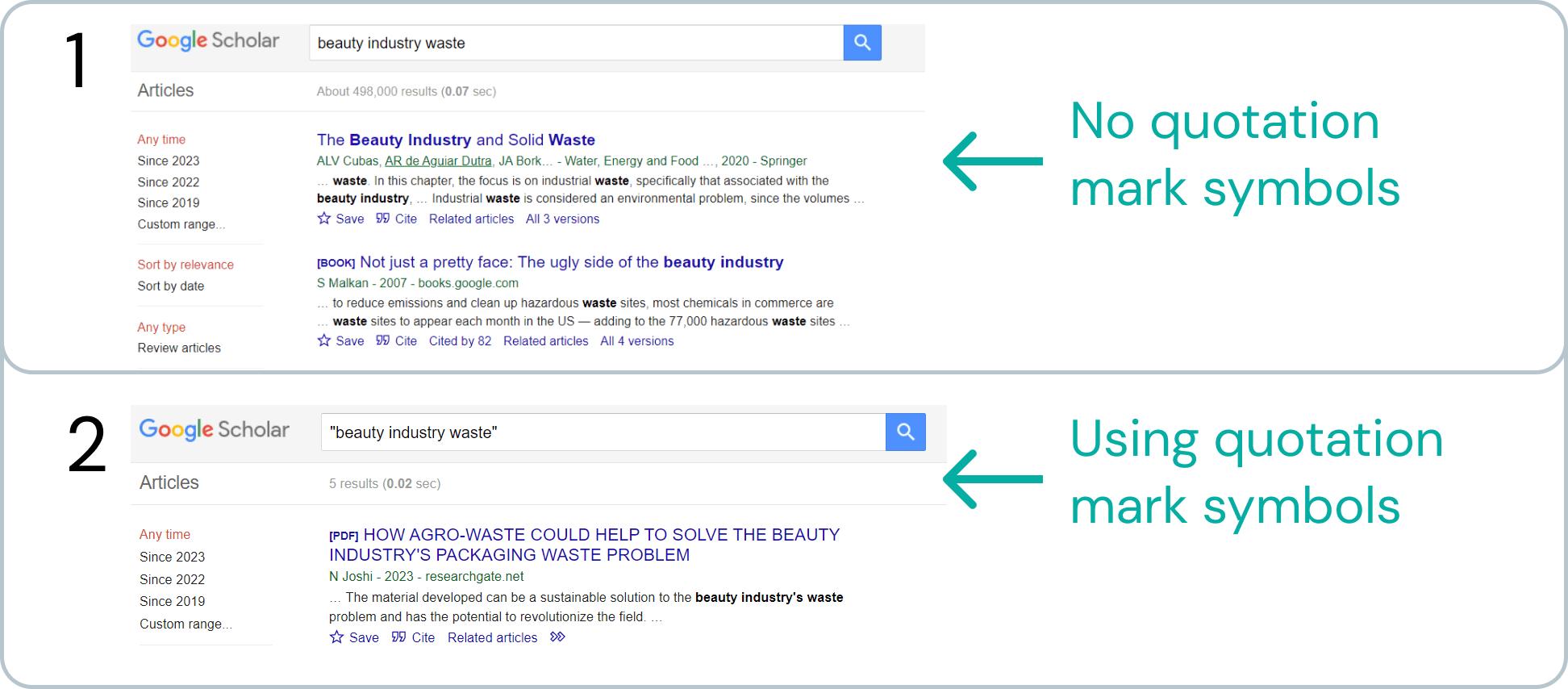Open Custom range in the second screenshot's sidebar
Image resolution: width=1568 pixels, height=689 pixels.
click(x=185, y=624)
